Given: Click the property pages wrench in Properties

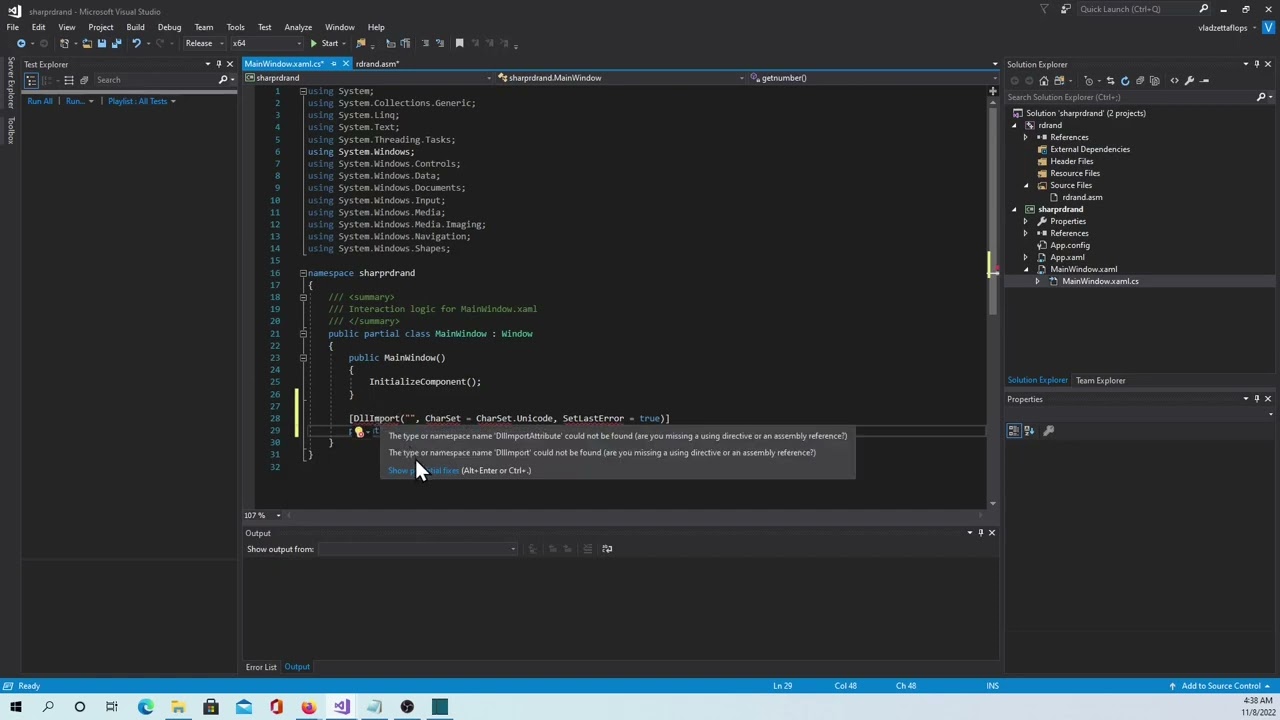Looking at the screenshot, I should [x=1049, y=431].
